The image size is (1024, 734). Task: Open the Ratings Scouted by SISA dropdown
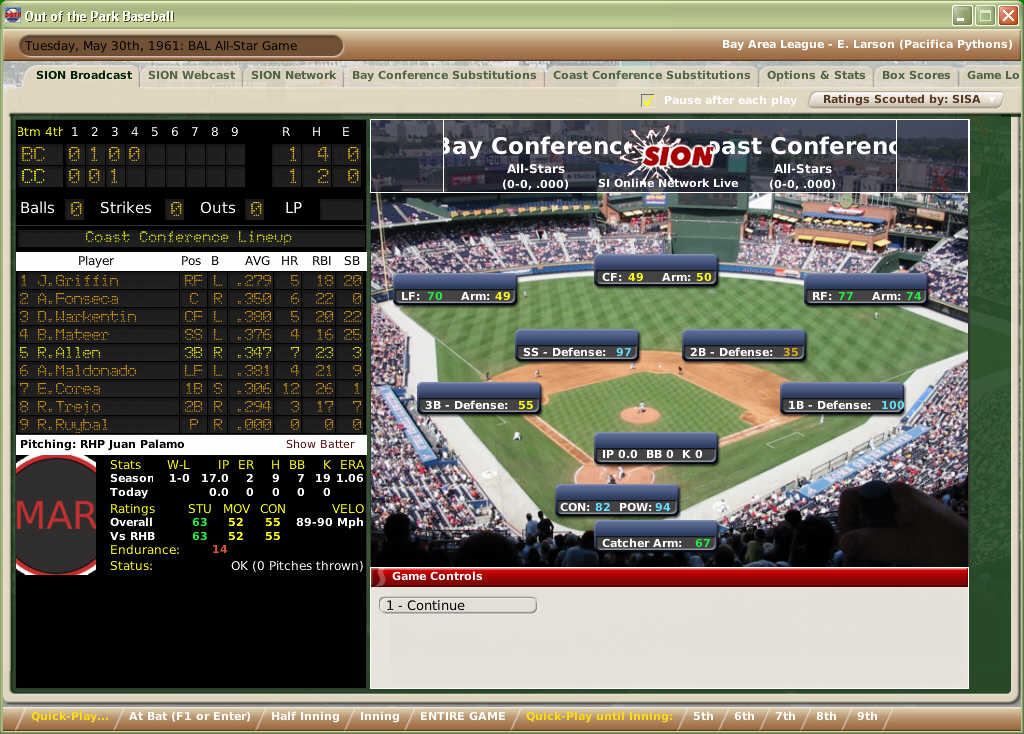click(x=906, y=99)
